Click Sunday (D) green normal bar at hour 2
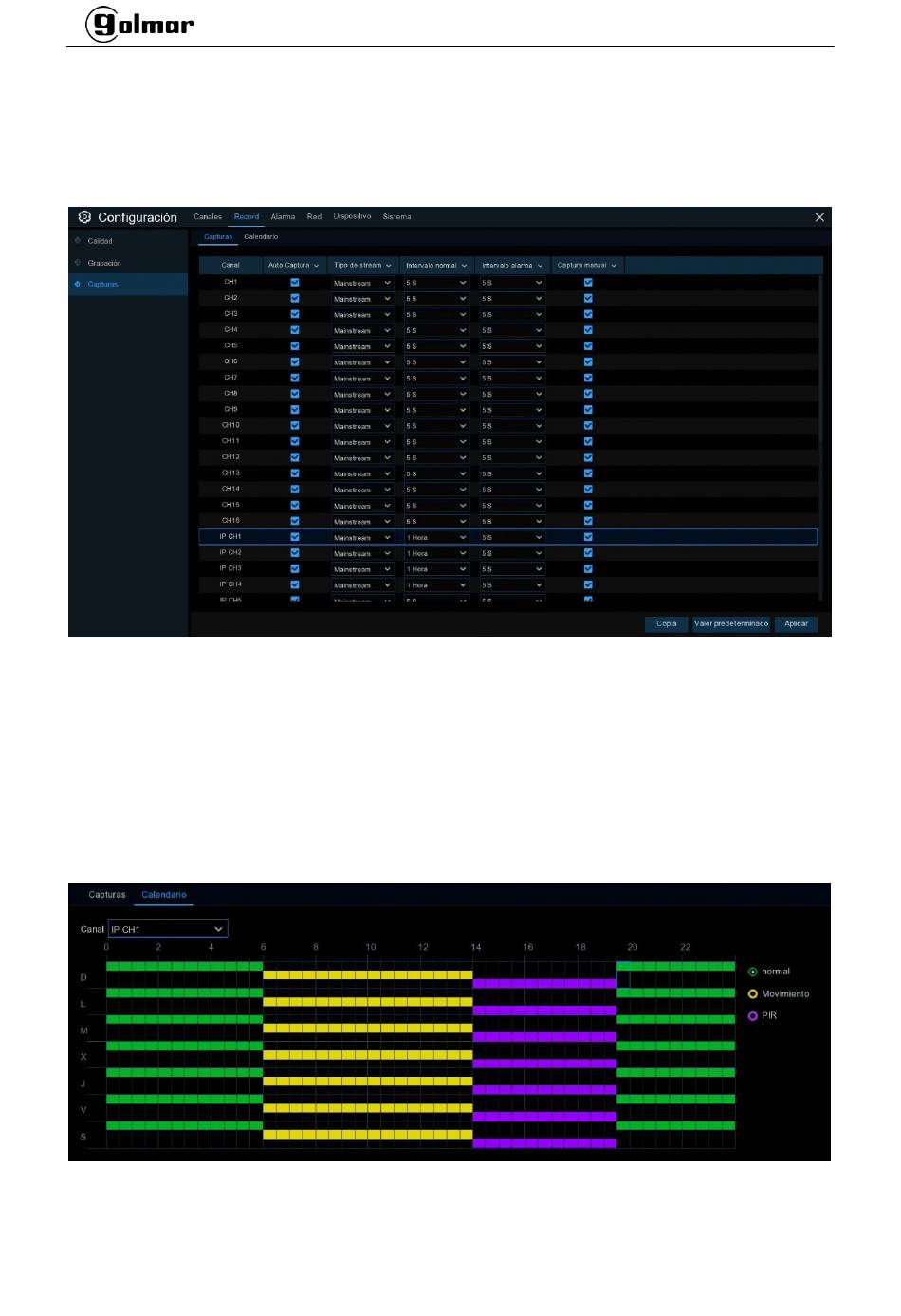 [x=165, y=966]
